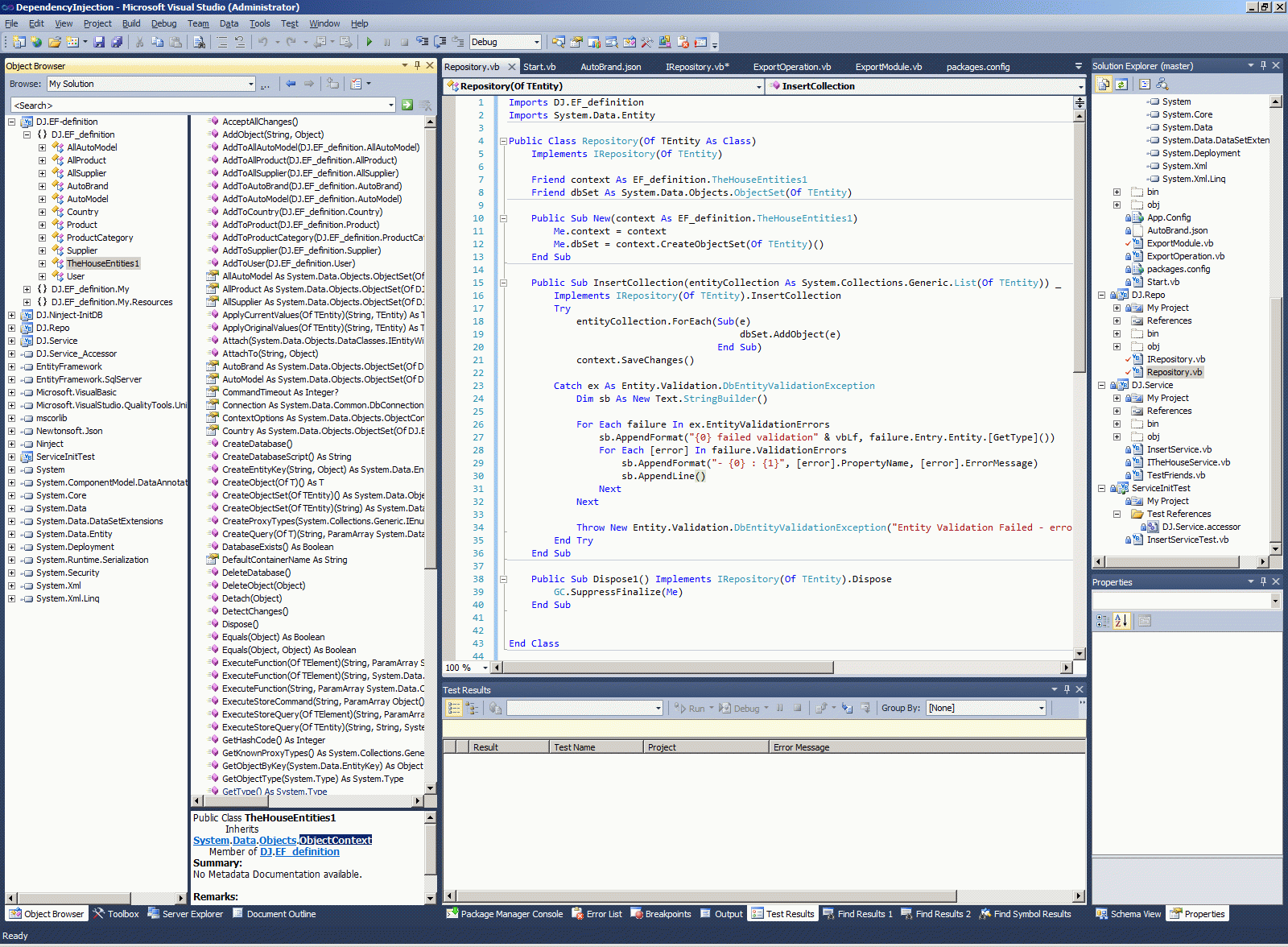Toggle Show All Files in Solution Explorer
1288x947 pixels.
coord(1104,84)
